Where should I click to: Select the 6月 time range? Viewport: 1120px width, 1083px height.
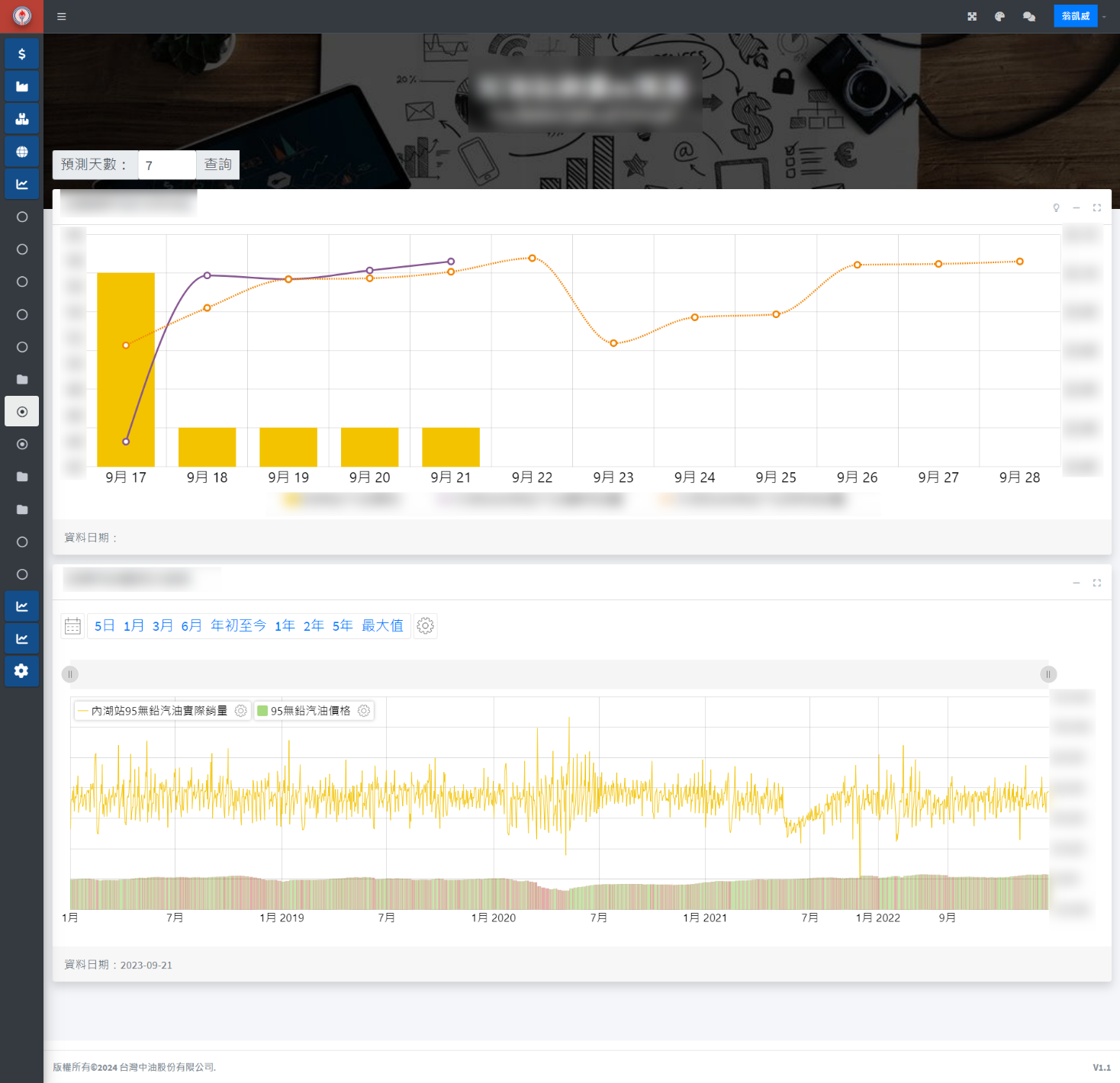pyautogui.click(x=191, y=626)
